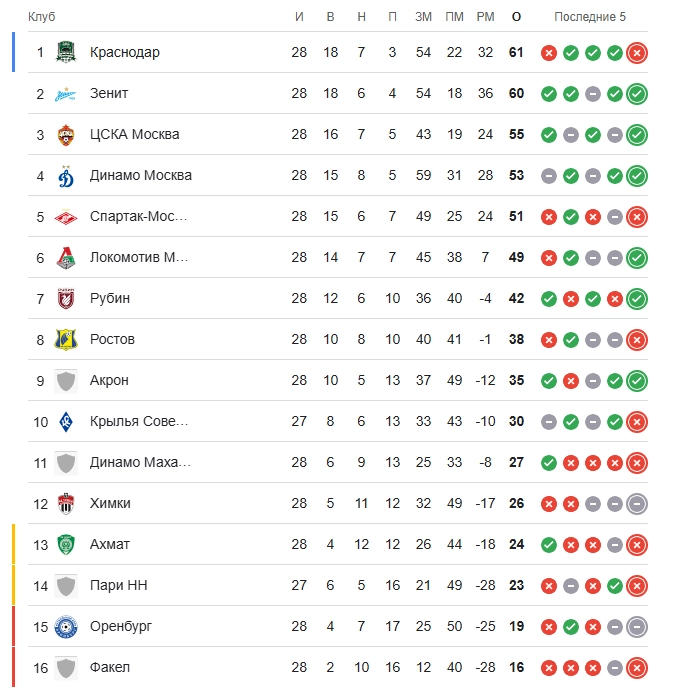This screenshot has height=696, width=674.
Task: Click the Ростов yellow-blue crest
Action: 66,340
